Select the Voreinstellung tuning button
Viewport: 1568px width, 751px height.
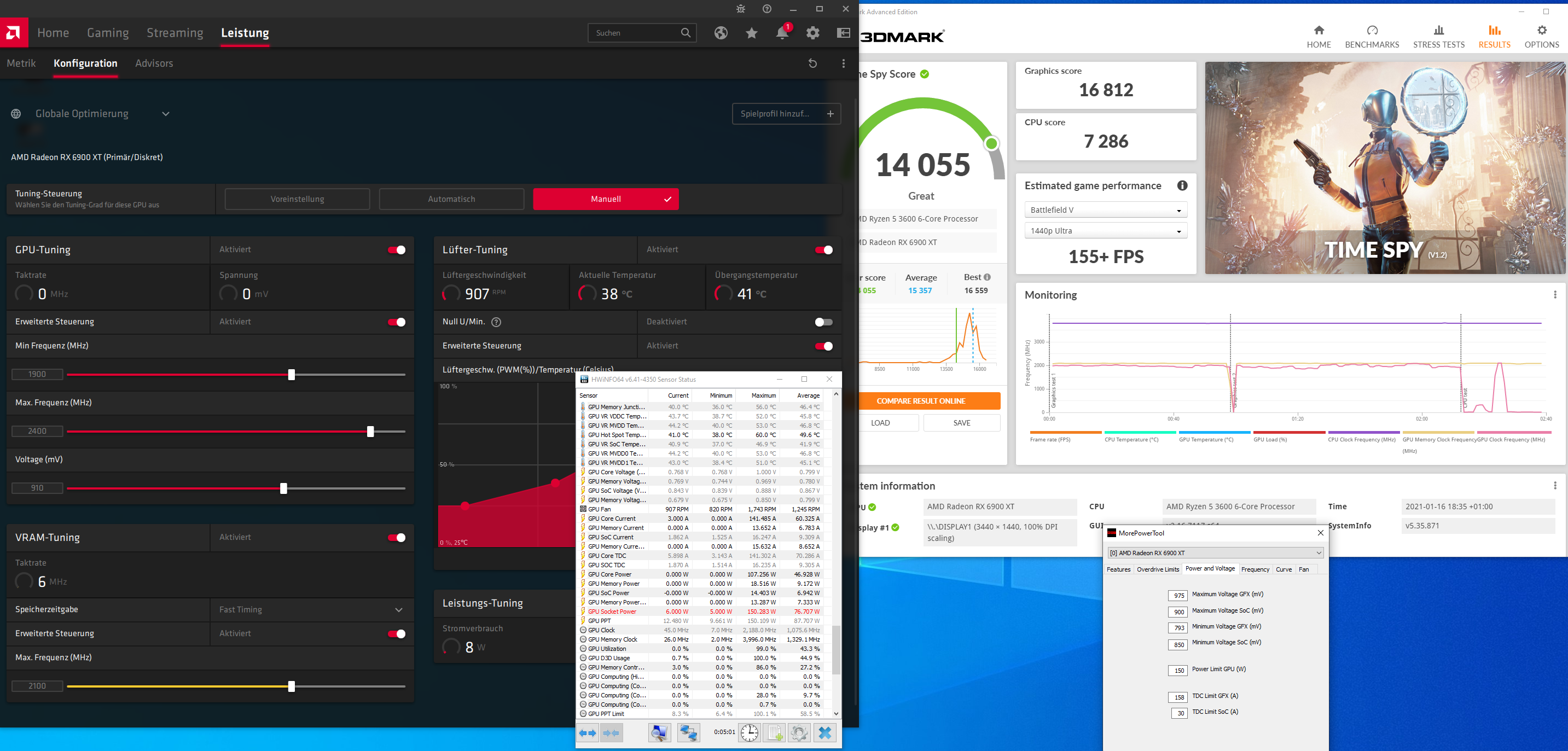(x=297, y=199)
